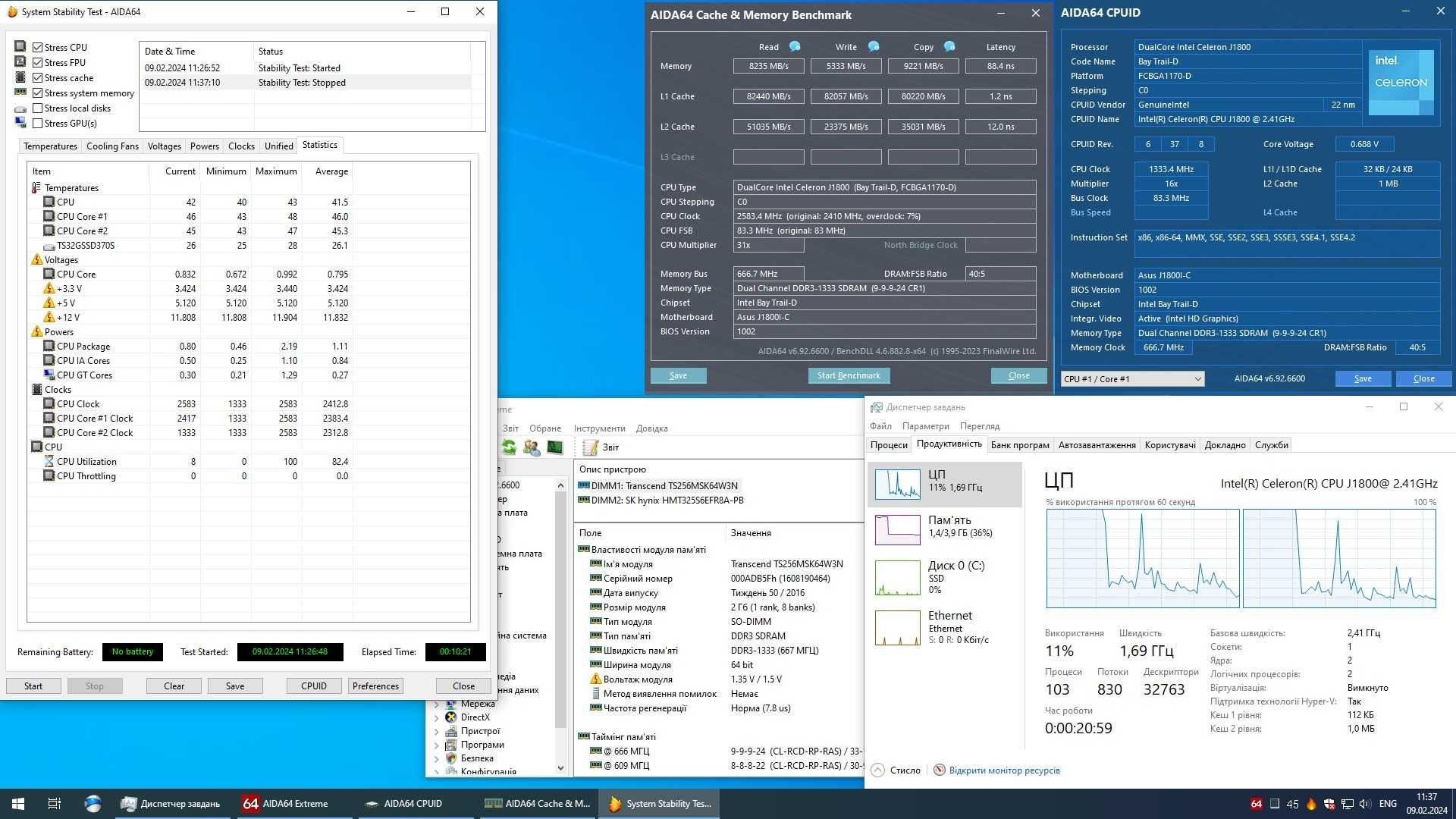Expand the DirectX tree node
The image size is (1456, 819).
tap(436, 717)
